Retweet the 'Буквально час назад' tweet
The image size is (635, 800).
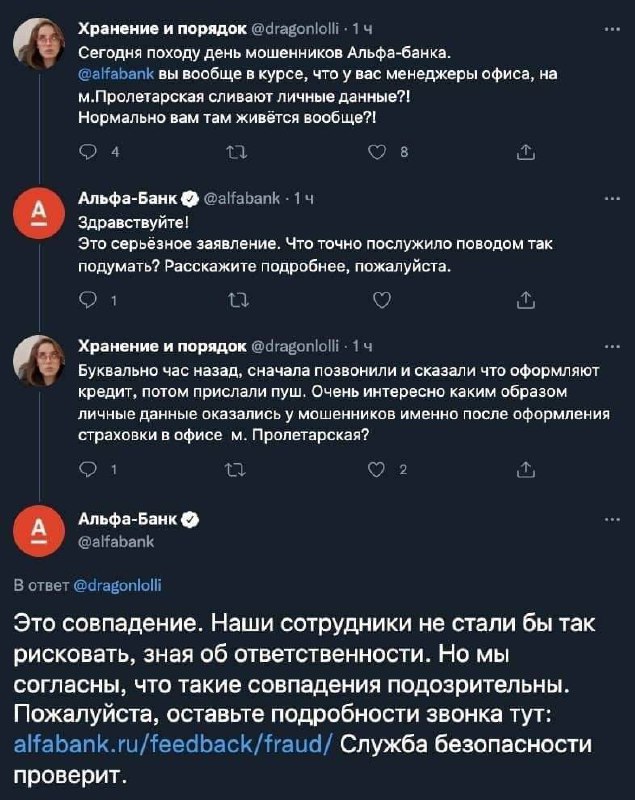click(x=236, y=469)
